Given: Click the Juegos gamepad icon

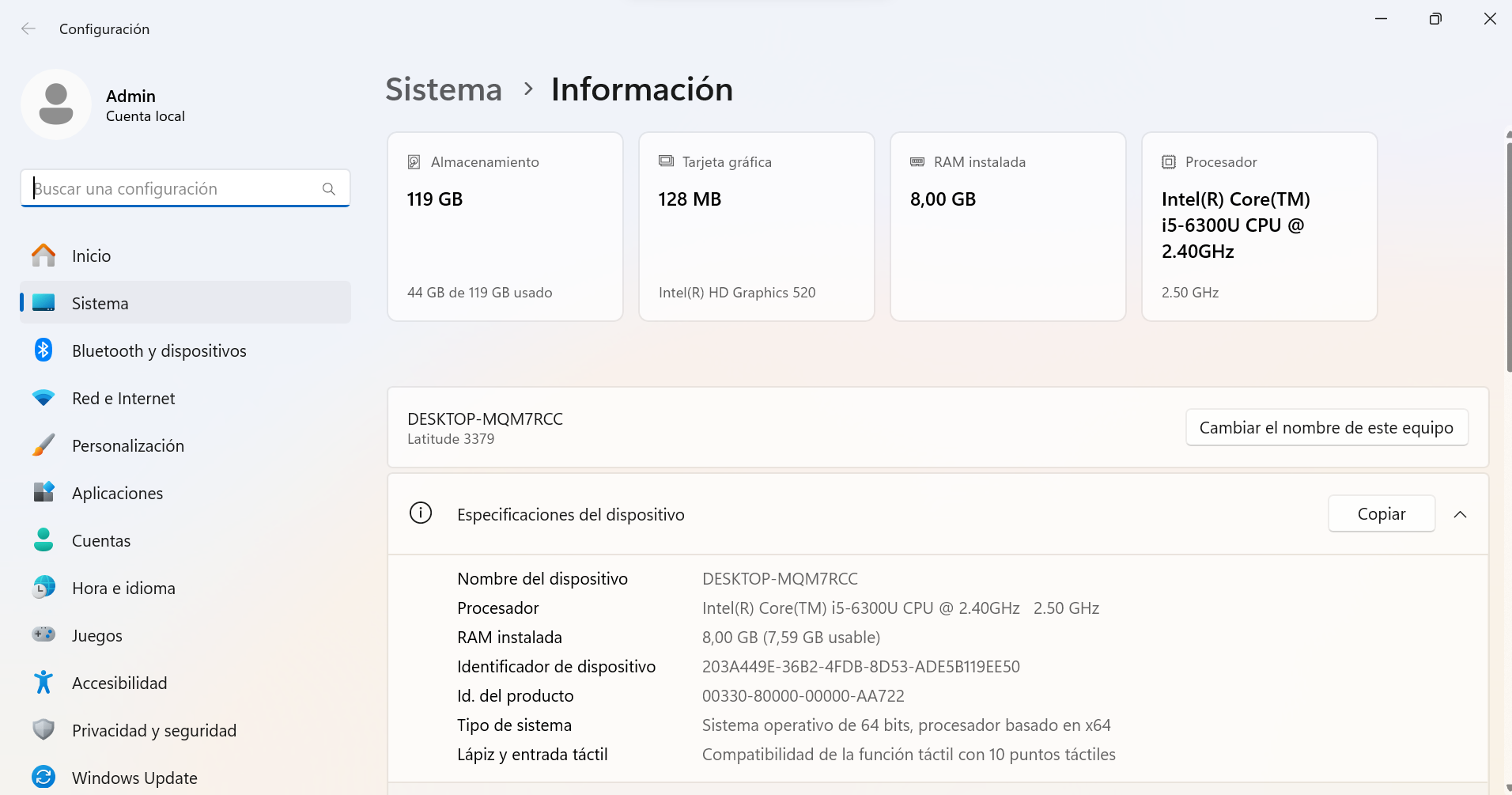Looking at the screenshot, I should [x=43, y=634].
